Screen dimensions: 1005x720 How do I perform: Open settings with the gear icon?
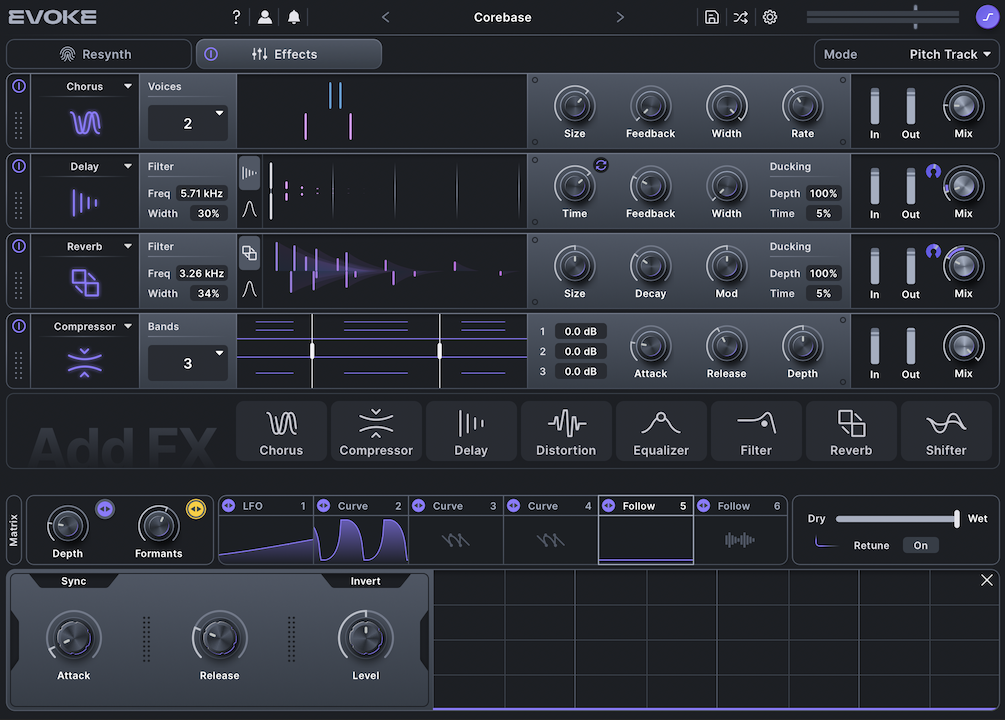[x=770, y=17]
